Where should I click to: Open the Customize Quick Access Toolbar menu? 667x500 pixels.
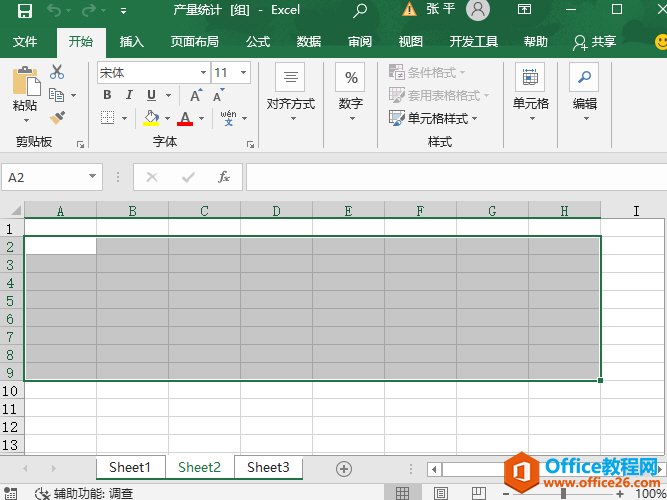tap(123, 11)
